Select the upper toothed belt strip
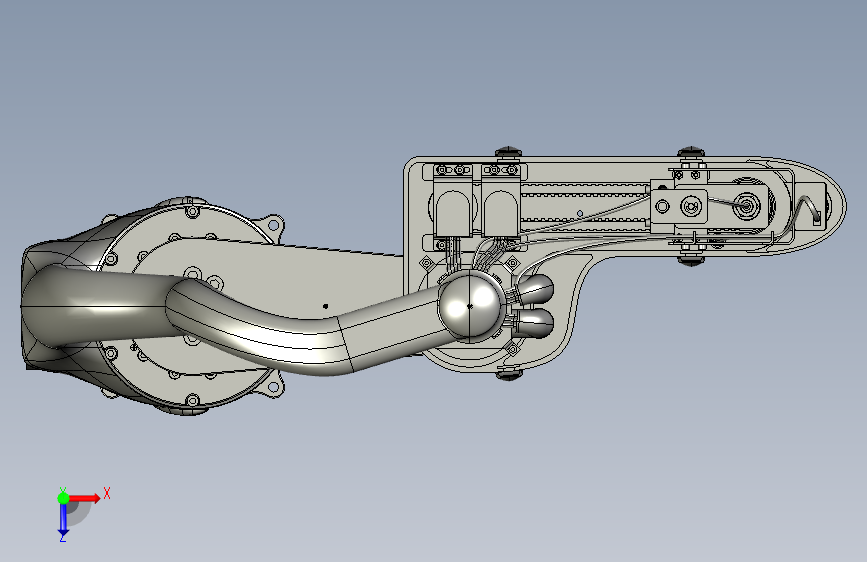Image resolution: width=867 pixels, height=562 pixels. click(x=585, y=188)
